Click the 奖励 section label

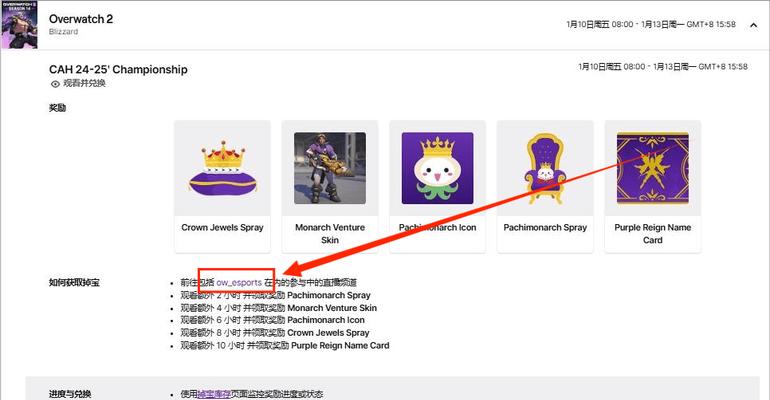click(57, 108)
